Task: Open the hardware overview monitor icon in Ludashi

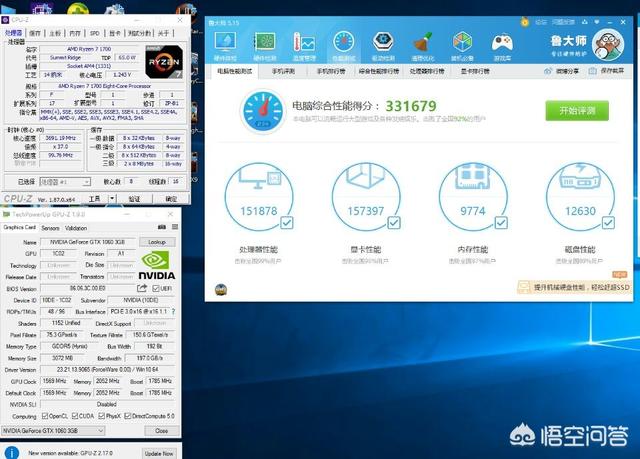Action: tap(225, 42)
